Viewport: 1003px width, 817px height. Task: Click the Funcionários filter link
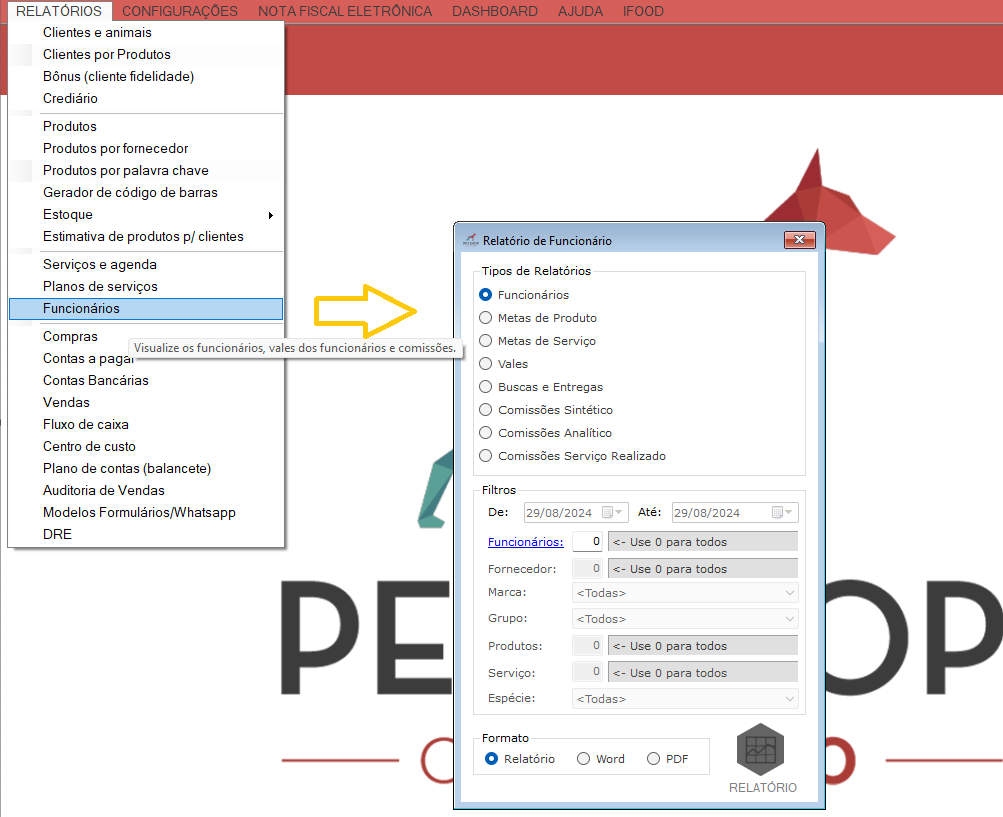click(525, 542)
